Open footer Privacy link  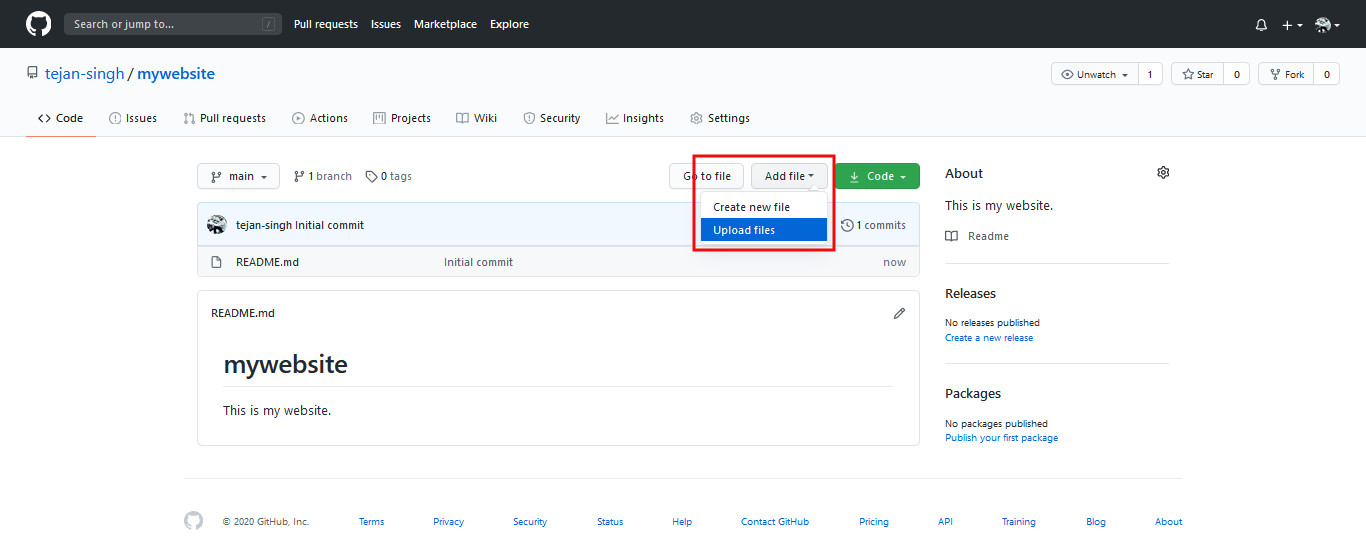pos(448,522)
